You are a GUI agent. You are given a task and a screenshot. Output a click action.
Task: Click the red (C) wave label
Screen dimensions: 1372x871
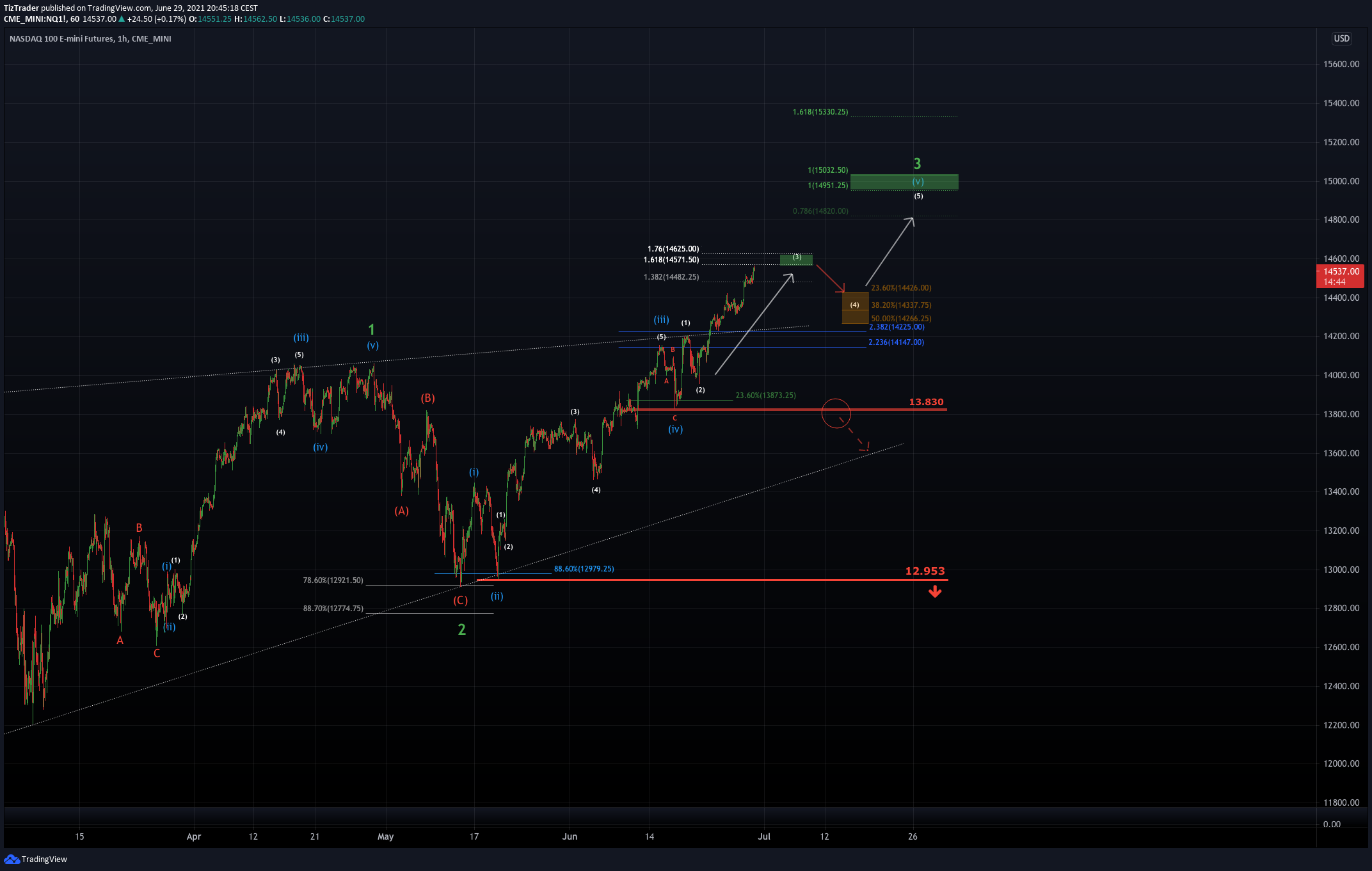460,600
